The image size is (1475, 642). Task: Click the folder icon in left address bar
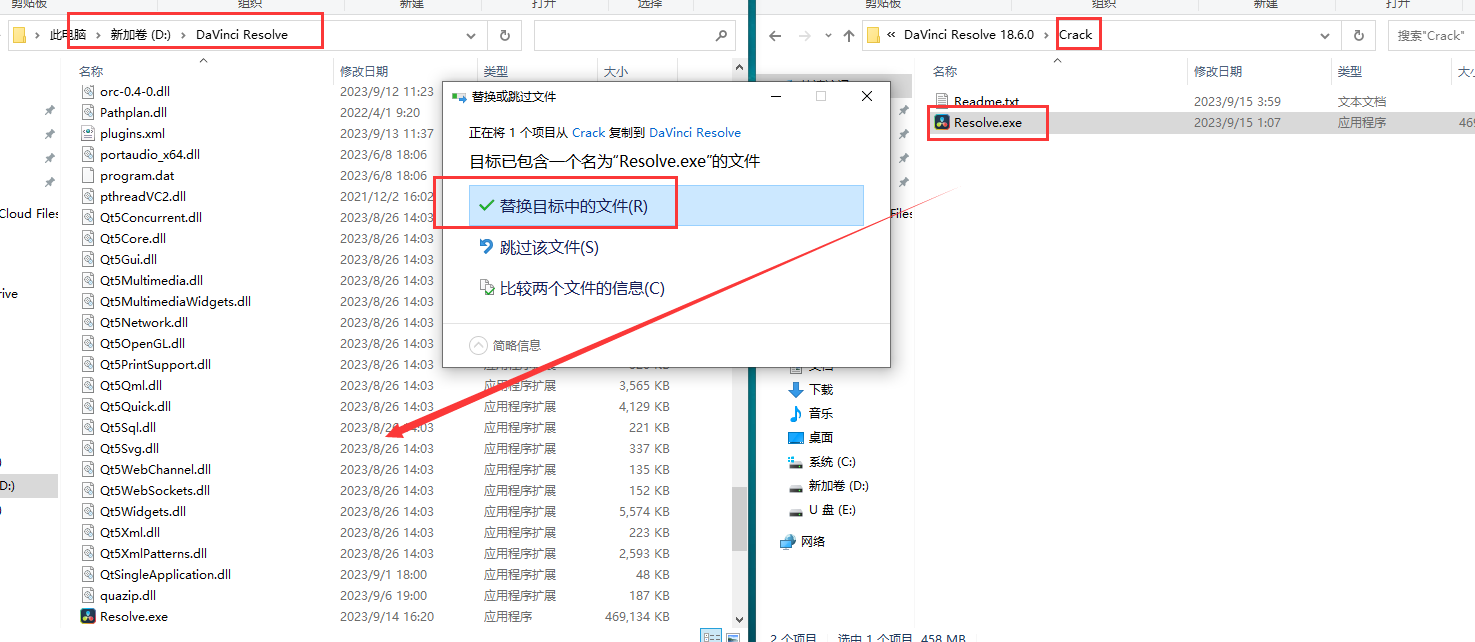[19, 35]
